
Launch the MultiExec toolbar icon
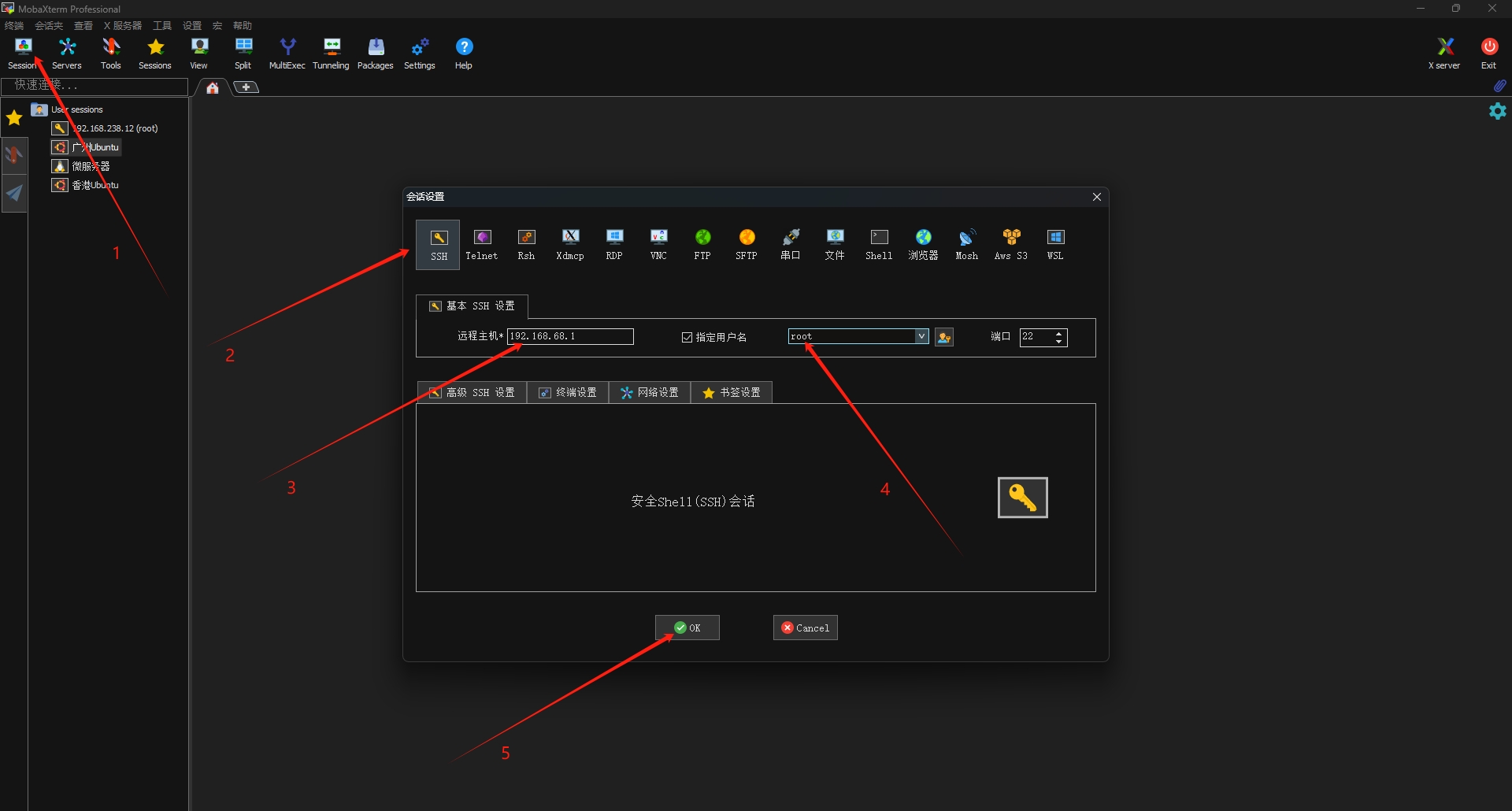[x=287, y=54]
